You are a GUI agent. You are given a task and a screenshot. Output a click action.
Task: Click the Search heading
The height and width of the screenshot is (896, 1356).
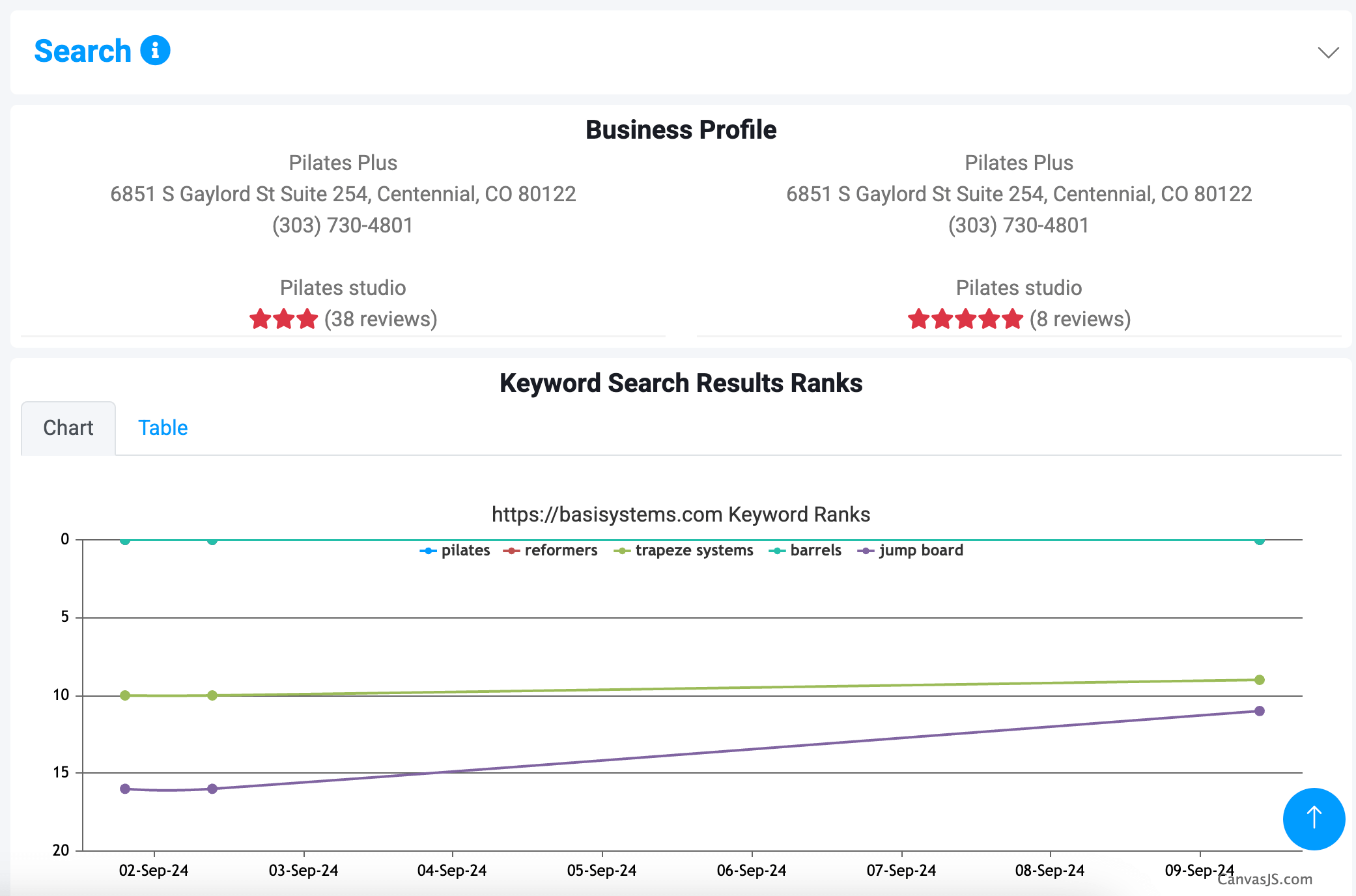click(83, 51)
